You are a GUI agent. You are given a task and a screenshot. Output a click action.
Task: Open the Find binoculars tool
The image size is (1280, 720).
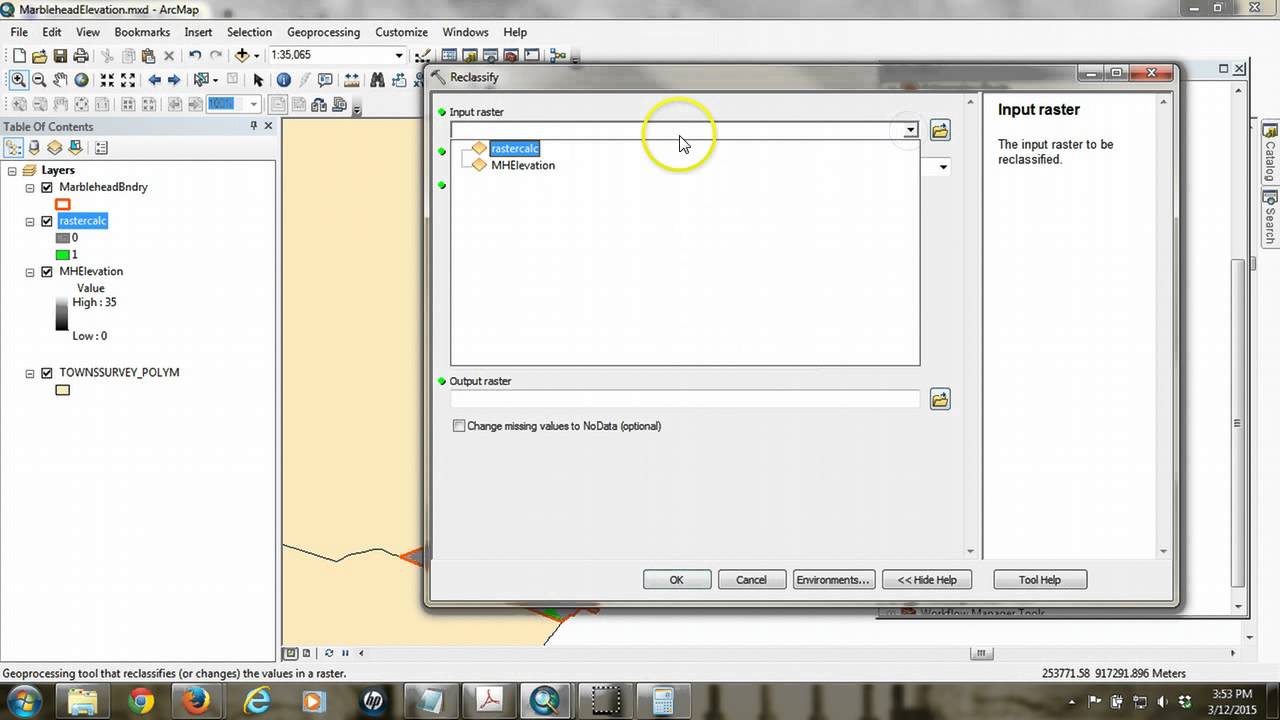(x=377, y=80)
